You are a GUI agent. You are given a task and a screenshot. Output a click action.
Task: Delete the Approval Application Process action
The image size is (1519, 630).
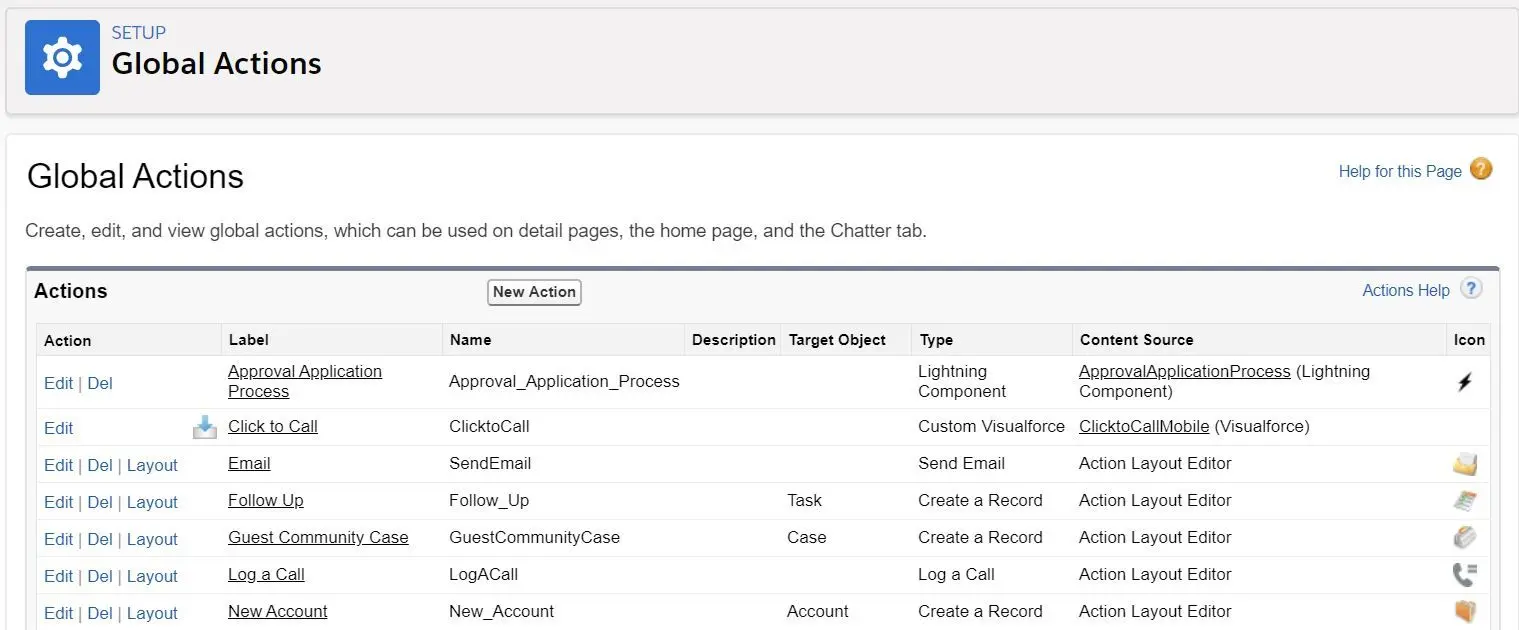tap(100, 383)
